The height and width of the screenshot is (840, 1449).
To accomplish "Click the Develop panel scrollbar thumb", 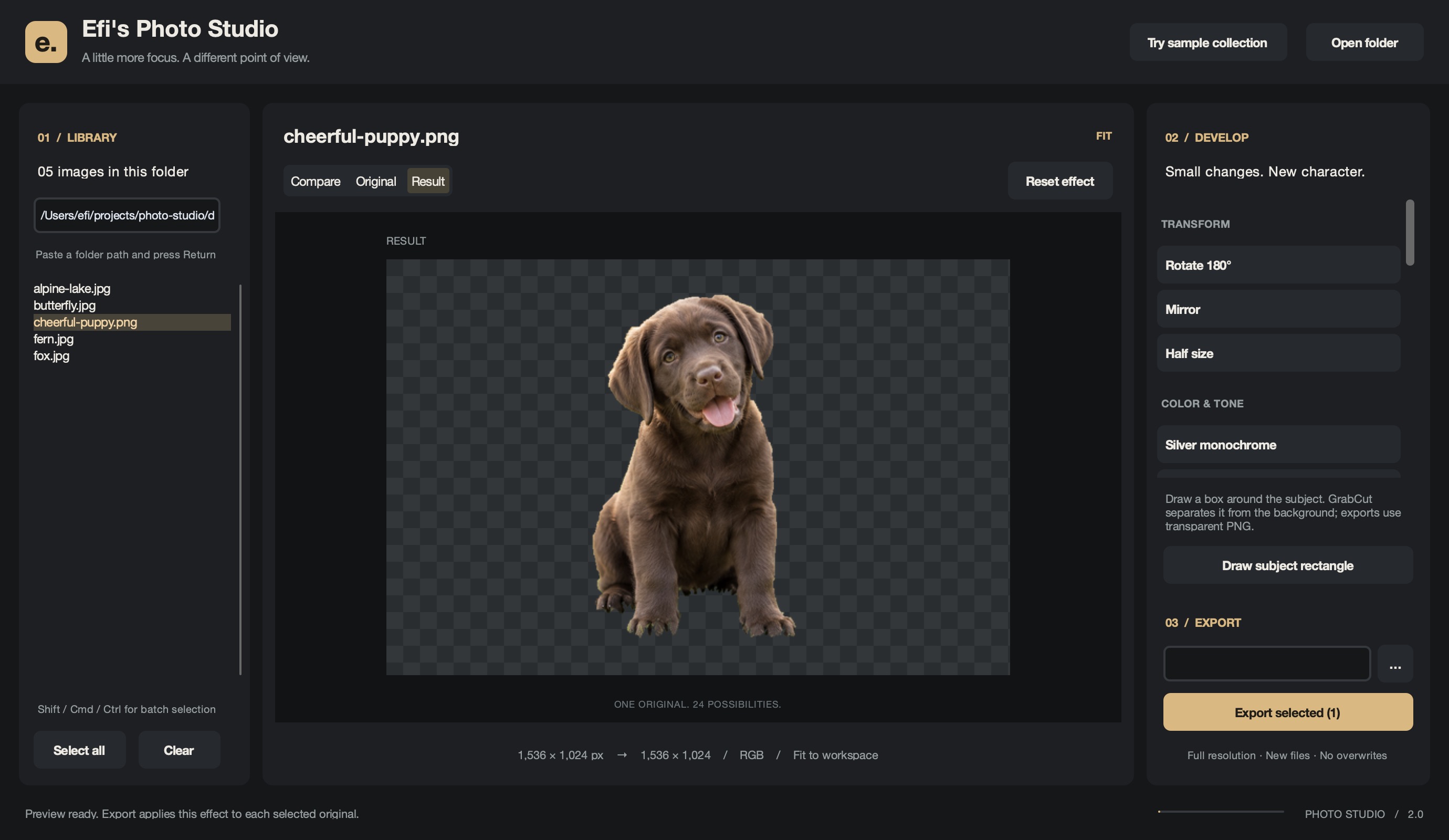I will tap(1409, 232).
